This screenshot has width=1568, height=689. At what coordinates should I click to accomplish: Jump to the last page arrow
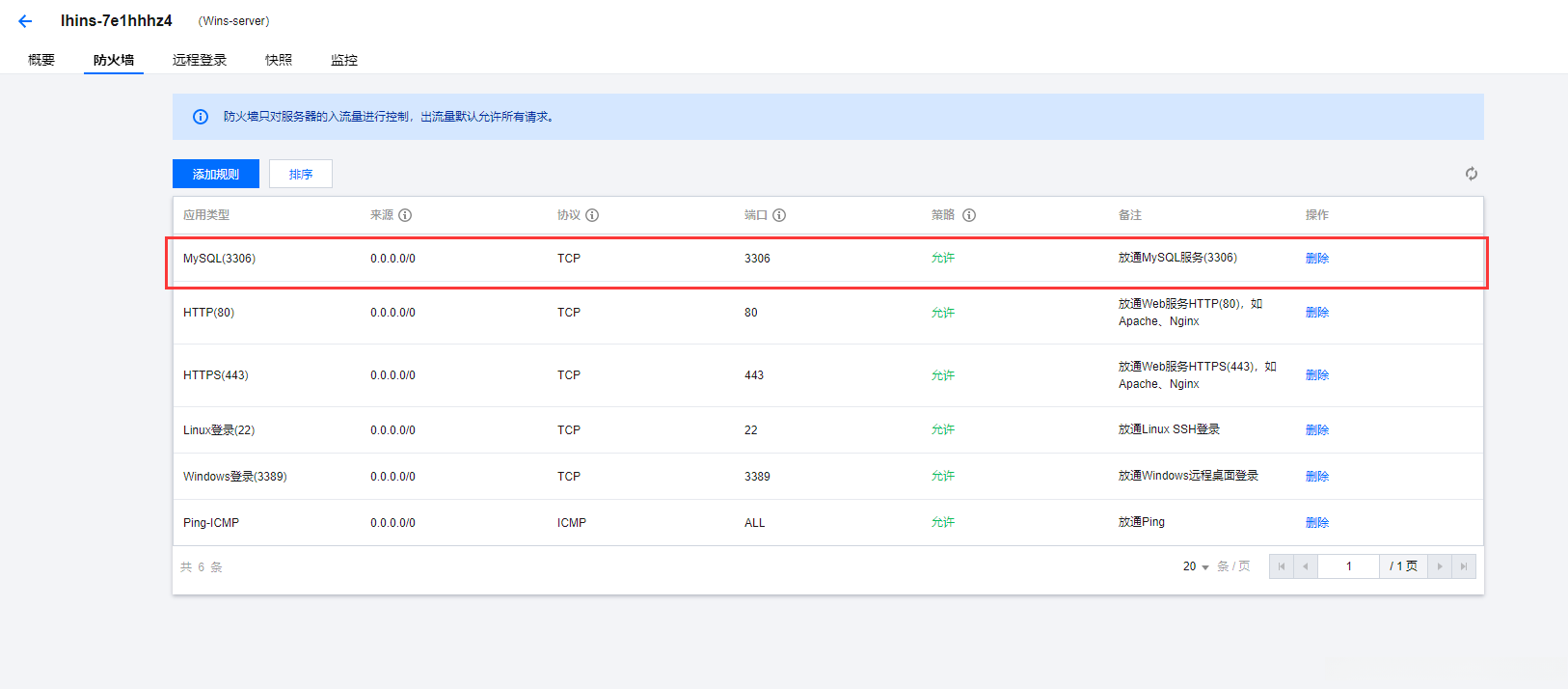pyautogui.click(x=1464, y=566)
